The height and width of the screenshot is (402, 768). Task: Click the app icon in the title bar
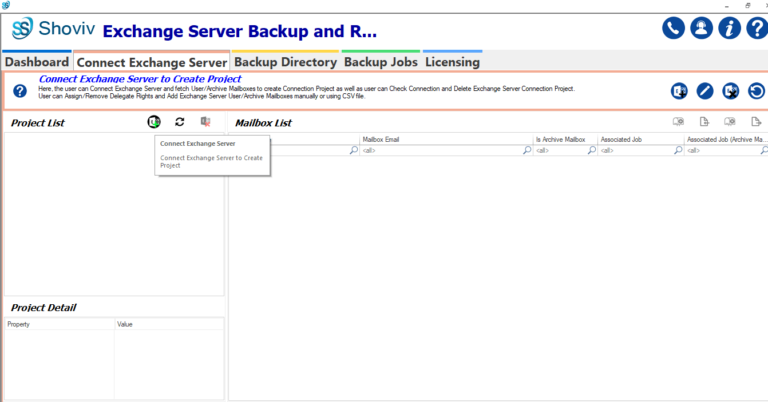(6, 5)
